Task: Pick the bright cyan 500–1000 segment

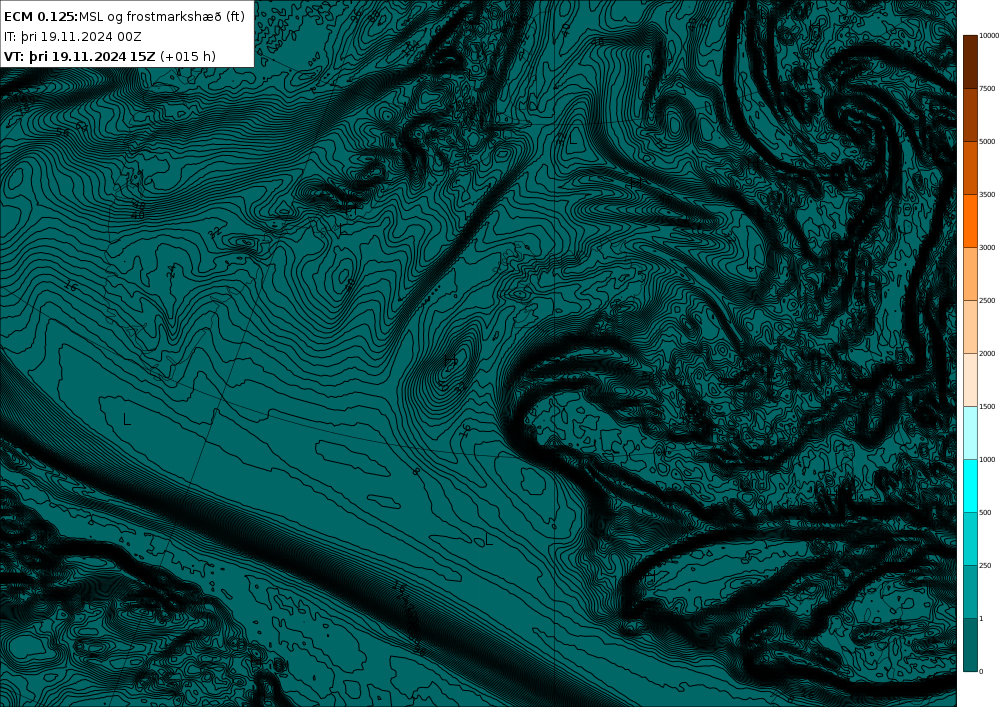Action: pos(970,486)
